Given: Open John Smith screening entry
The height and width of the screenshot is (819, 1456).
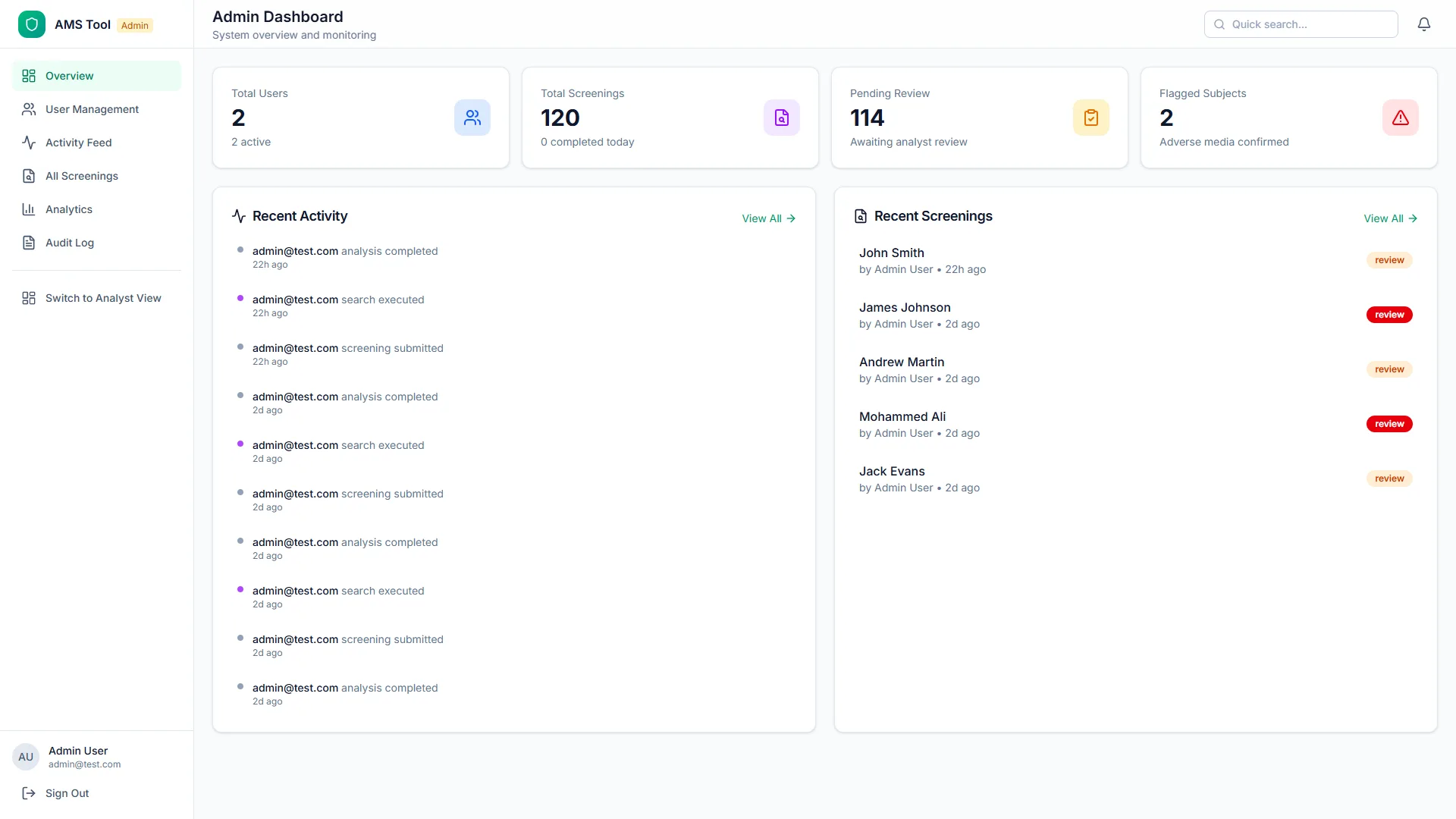Looking at the screenshot, I should point(1135,260).
